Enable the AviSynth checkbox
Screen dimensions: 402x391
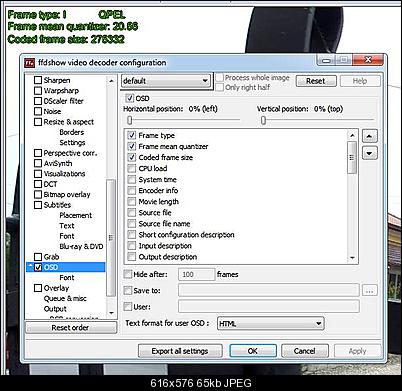38,163
